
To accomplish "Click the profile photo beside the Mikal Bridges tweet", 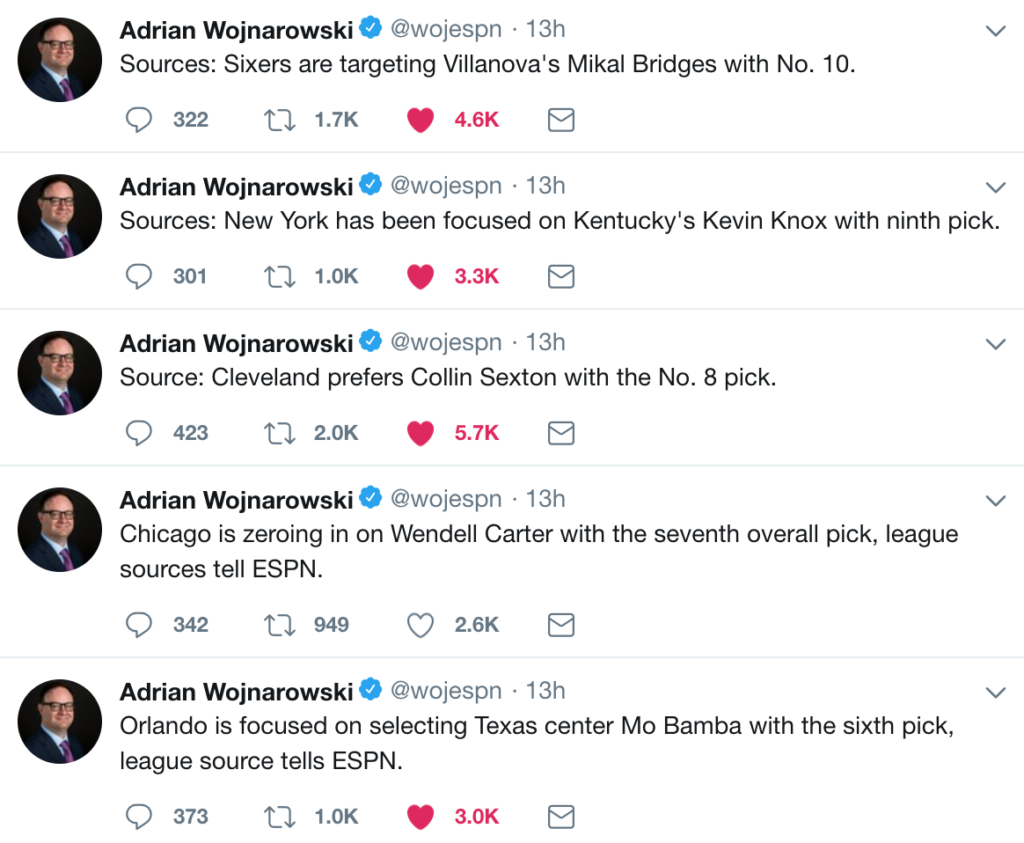I will pyautogui.click(x=60, y=59).
